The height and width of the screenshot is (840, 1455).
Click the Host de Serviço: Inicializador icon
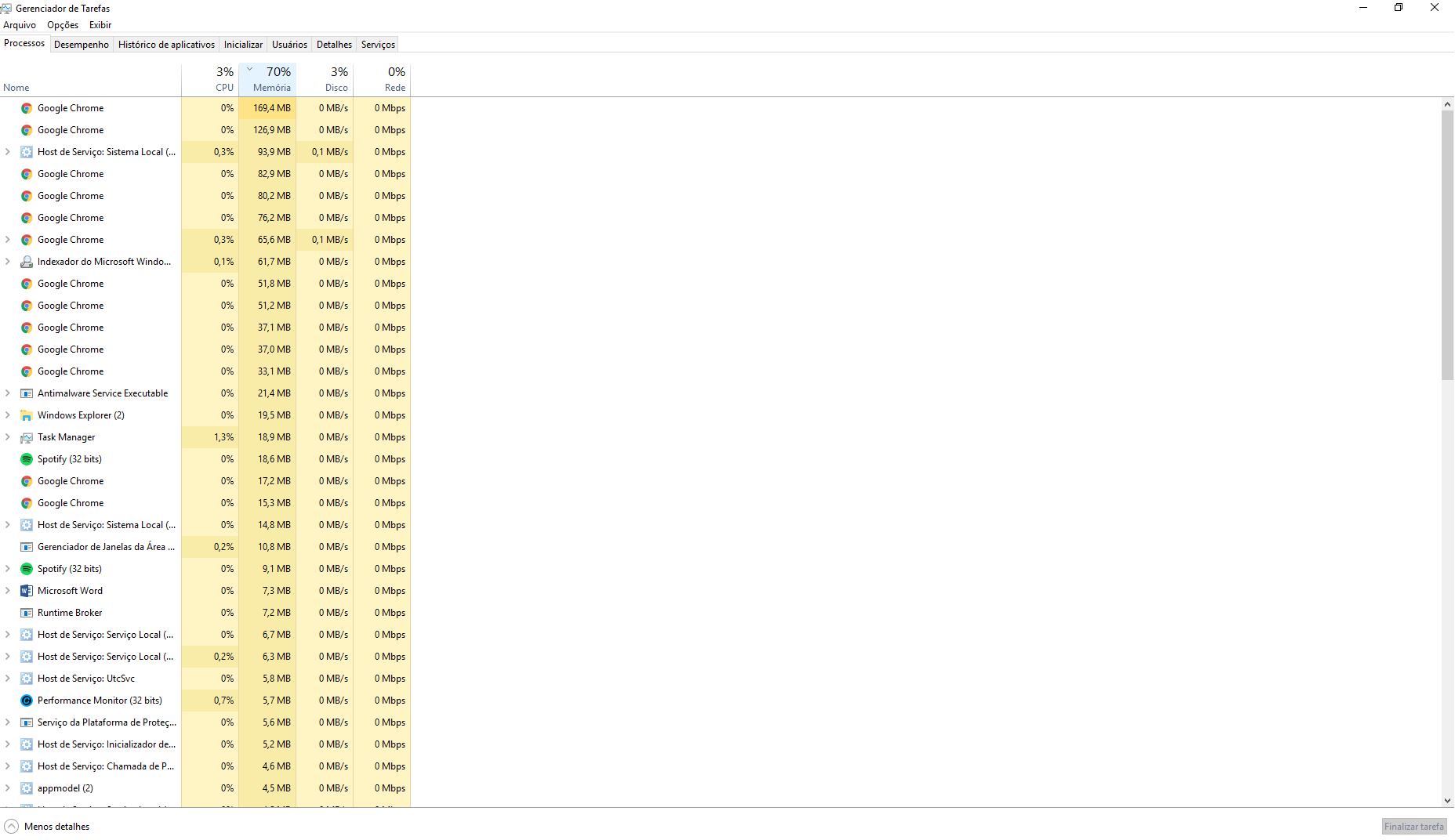[x=27, y=744]
